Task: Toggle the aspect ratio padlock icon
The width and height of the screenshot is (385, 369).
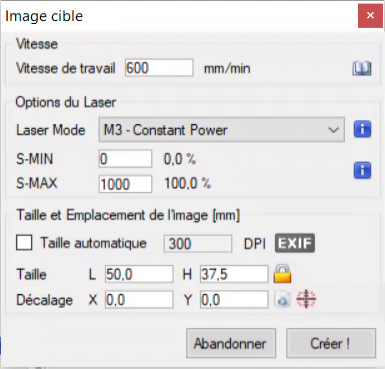Action: [x=282, y=274]
